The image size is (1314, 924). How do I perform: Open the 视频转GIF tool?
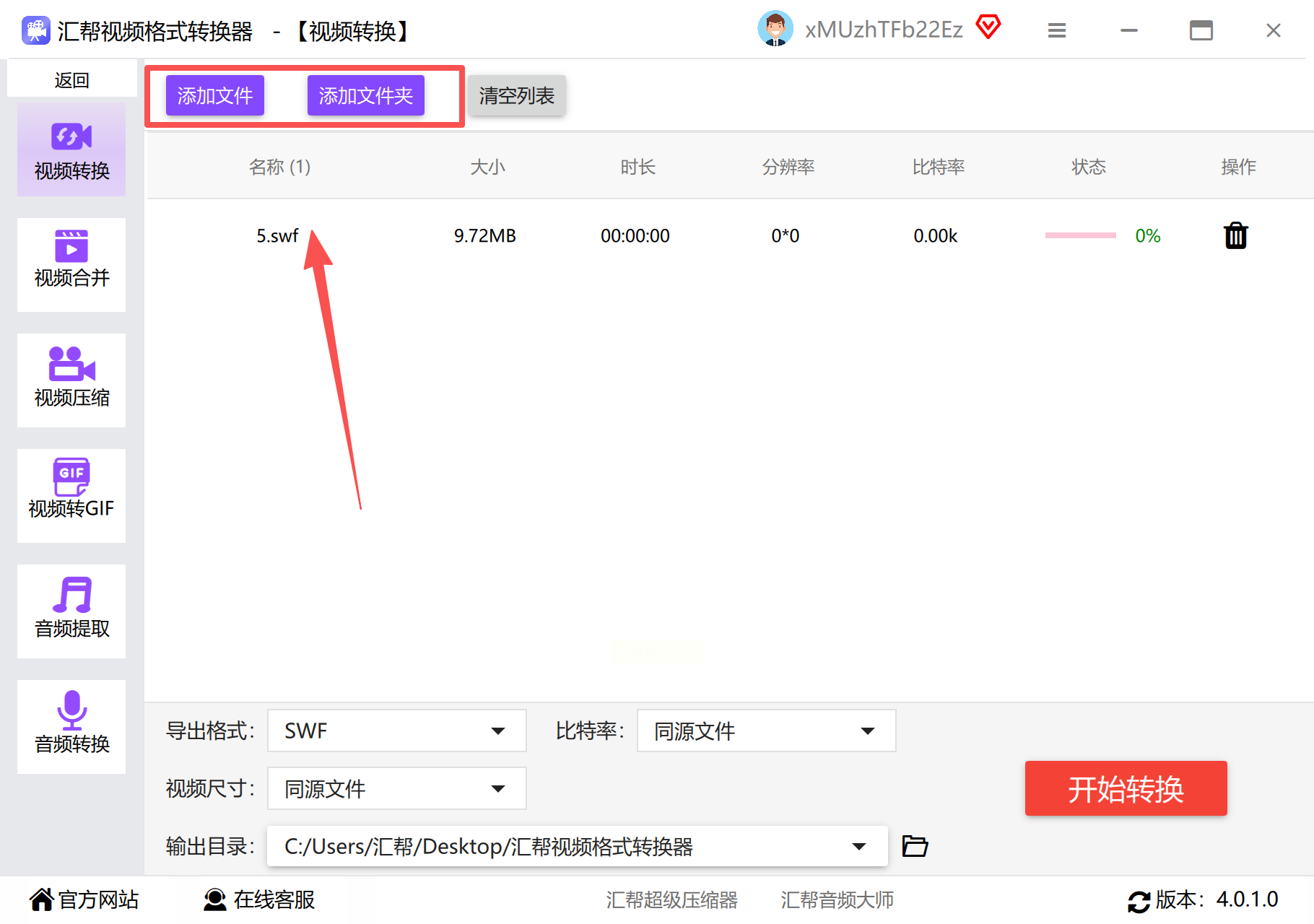[71, 495]
